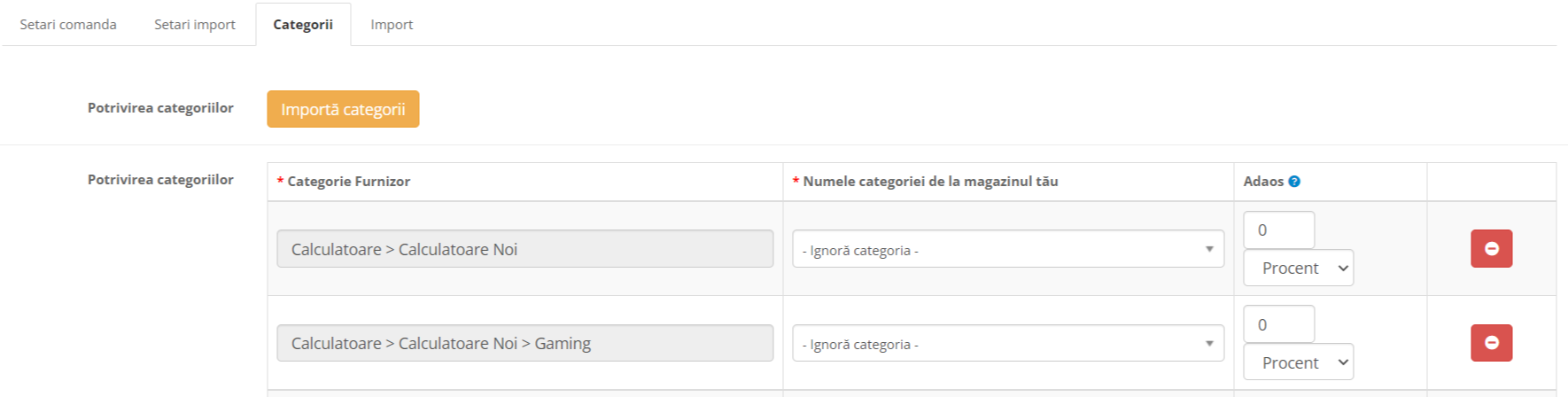1568x397 pixels.
Task: Click the Adaos value field in first row
Action: tap(1278, 230)
